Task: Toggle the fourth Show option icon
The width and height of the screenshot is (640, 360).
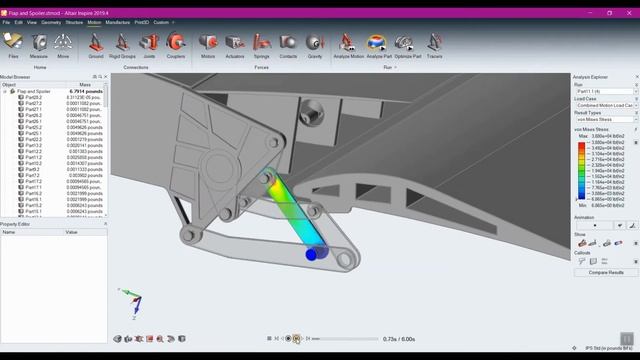Action: pyautogui.click(x=618, y=243)
